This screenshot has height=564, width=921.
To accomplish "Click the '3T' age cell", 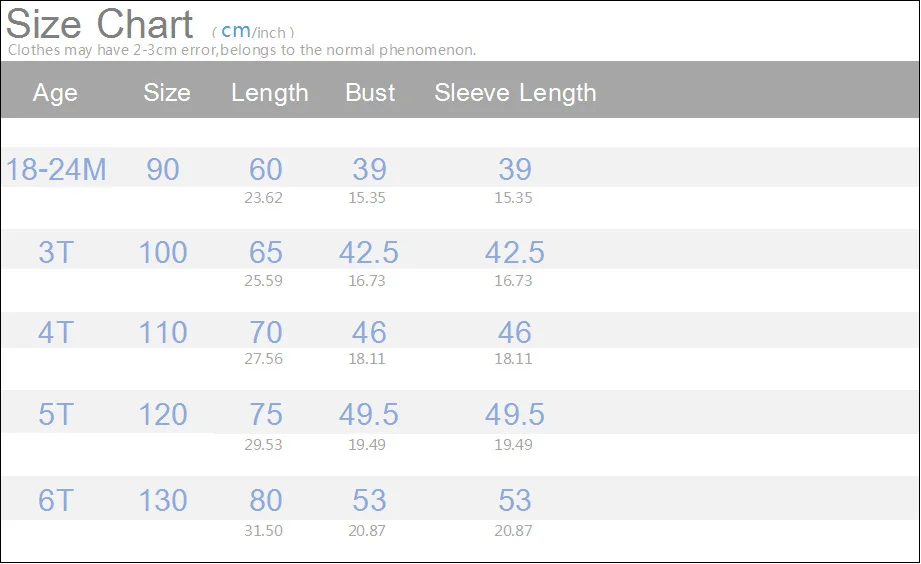I will pos(56,252).
